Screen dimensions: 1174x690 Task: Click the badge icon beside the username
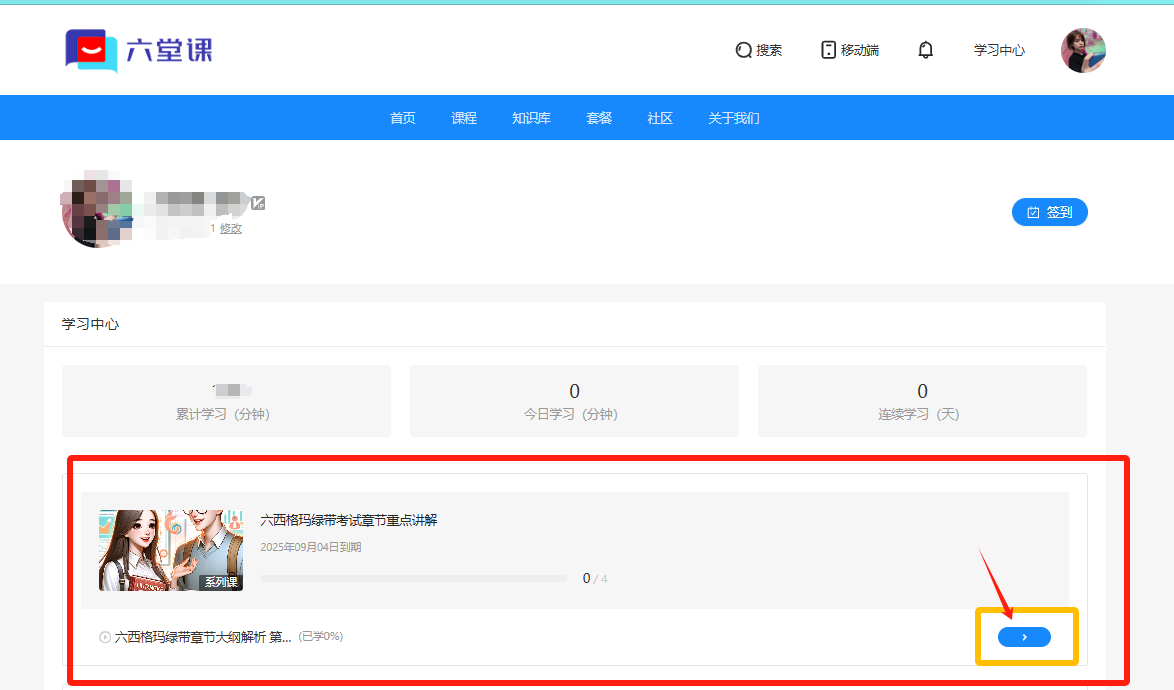[258, 203]
